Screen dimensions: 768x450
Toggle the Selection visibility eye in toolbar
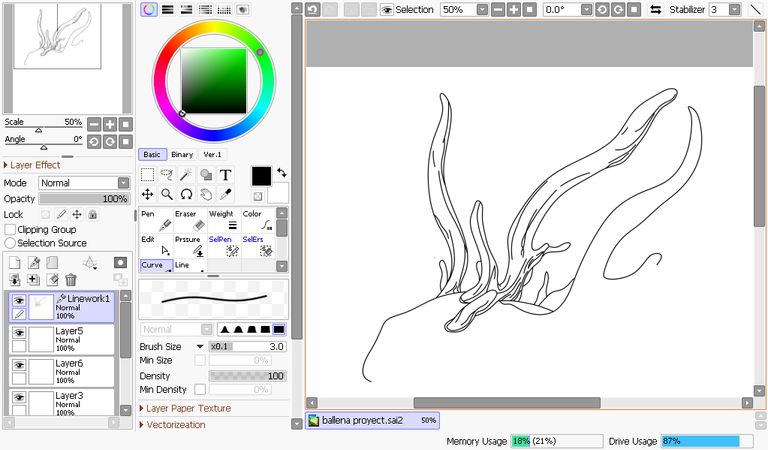click(x=387, y=9)
